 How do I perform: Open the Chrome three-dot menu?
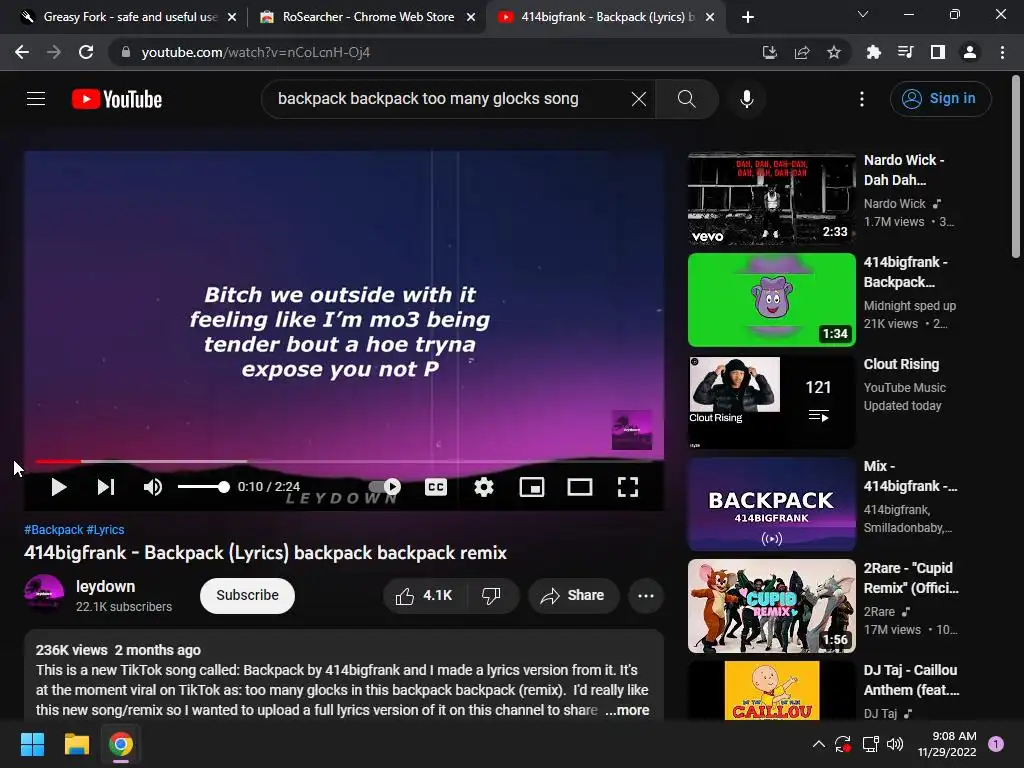click(x=1002, y=52)
